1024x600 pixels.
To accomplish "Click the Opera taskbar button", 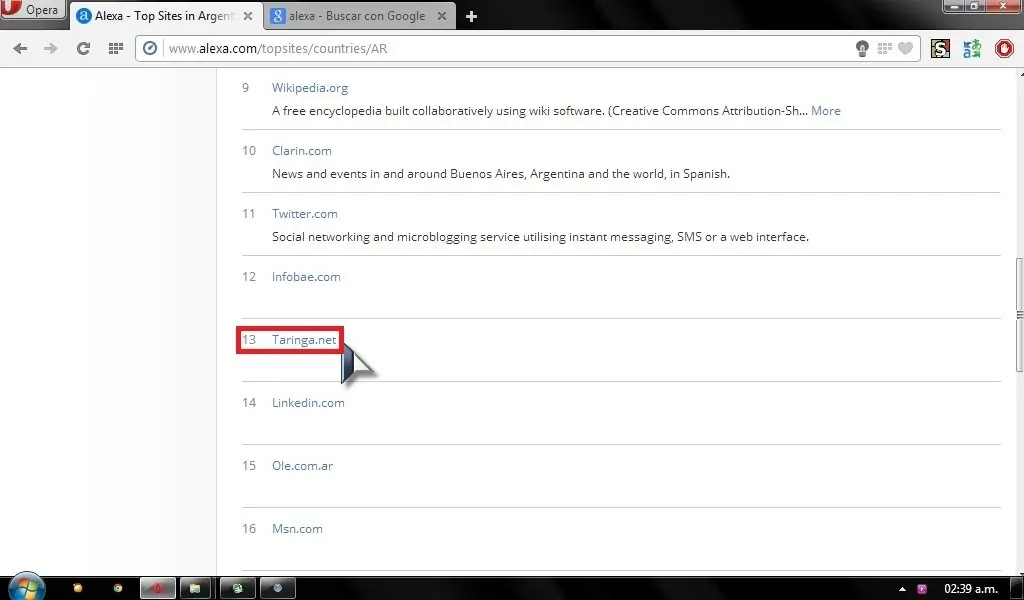I will pyautogui.click(x=157, y=588).
